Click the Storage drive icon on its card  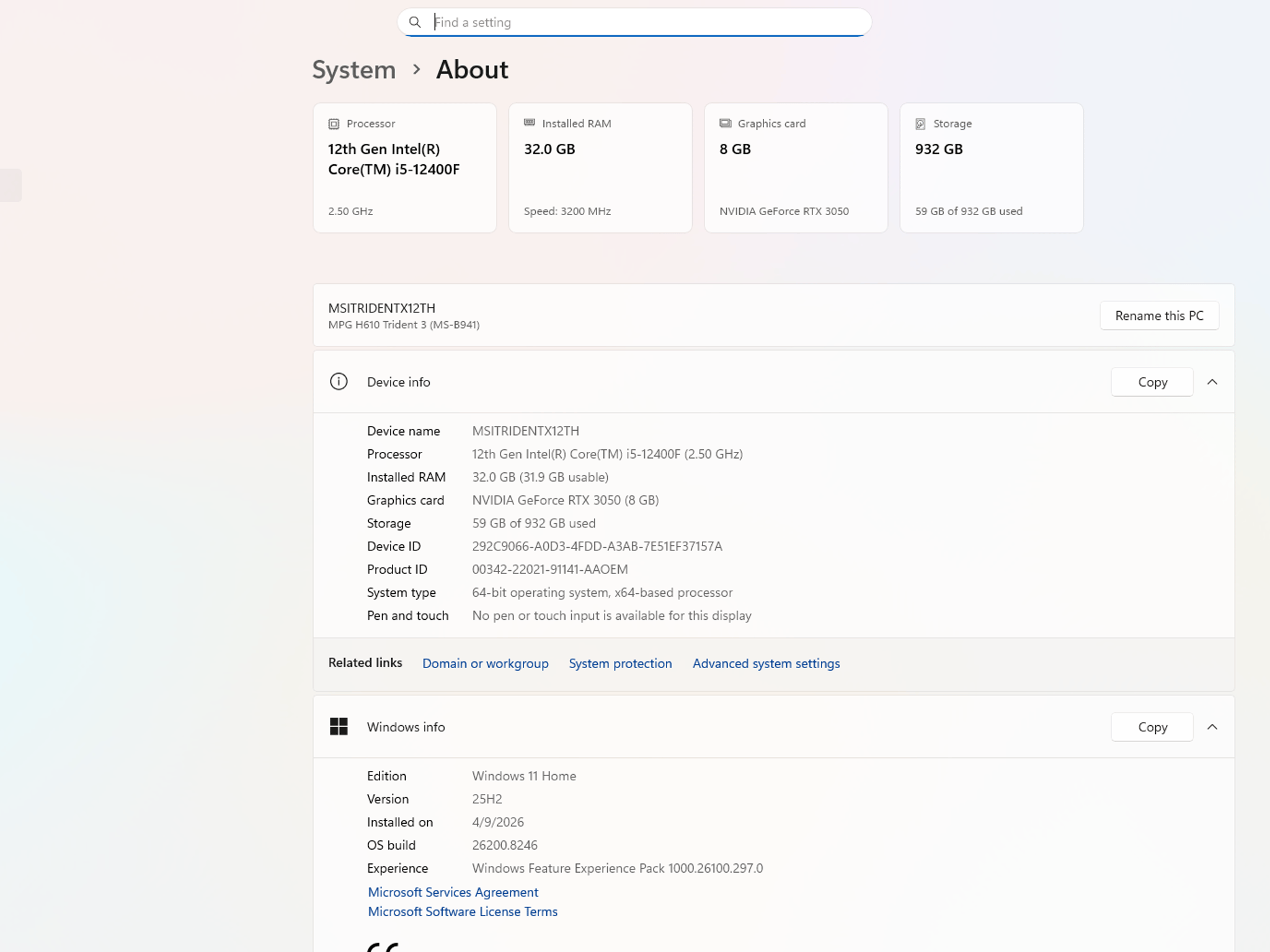coord(921,124)
